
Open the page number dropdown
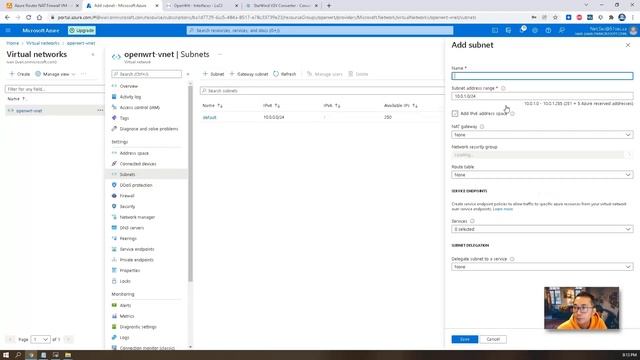tap(40, 339)
